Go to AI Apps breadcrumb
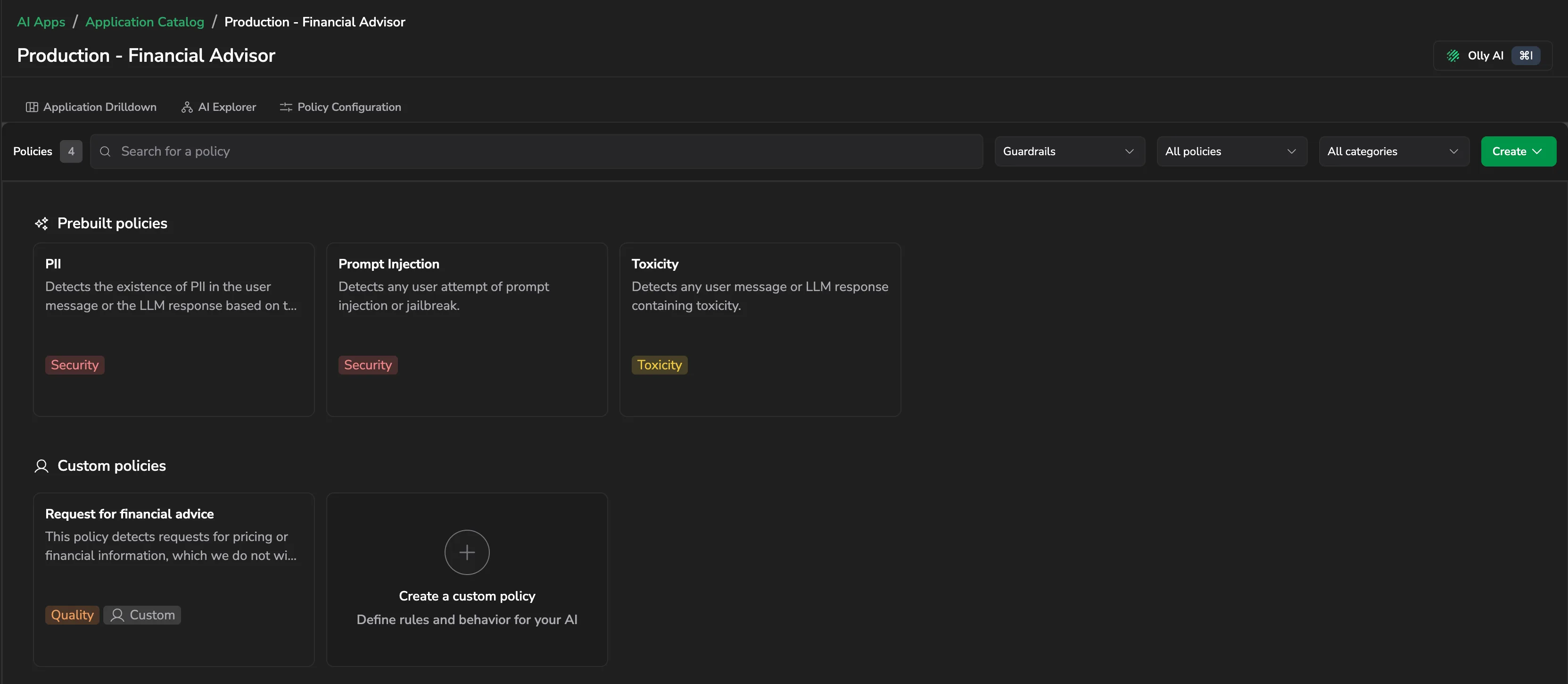1568x684 pixels. (x=41, y=22)
